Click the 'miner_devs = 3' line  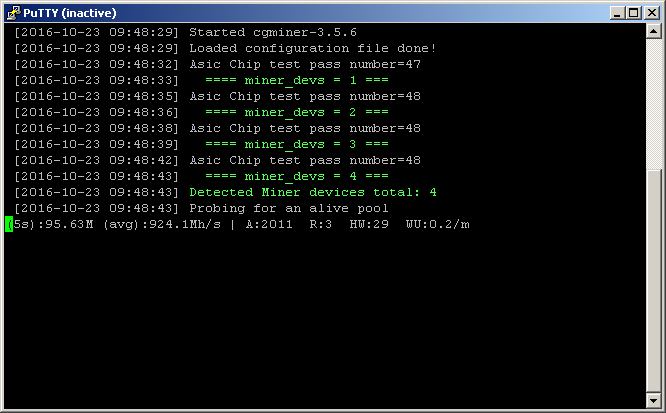click(296, 144)
